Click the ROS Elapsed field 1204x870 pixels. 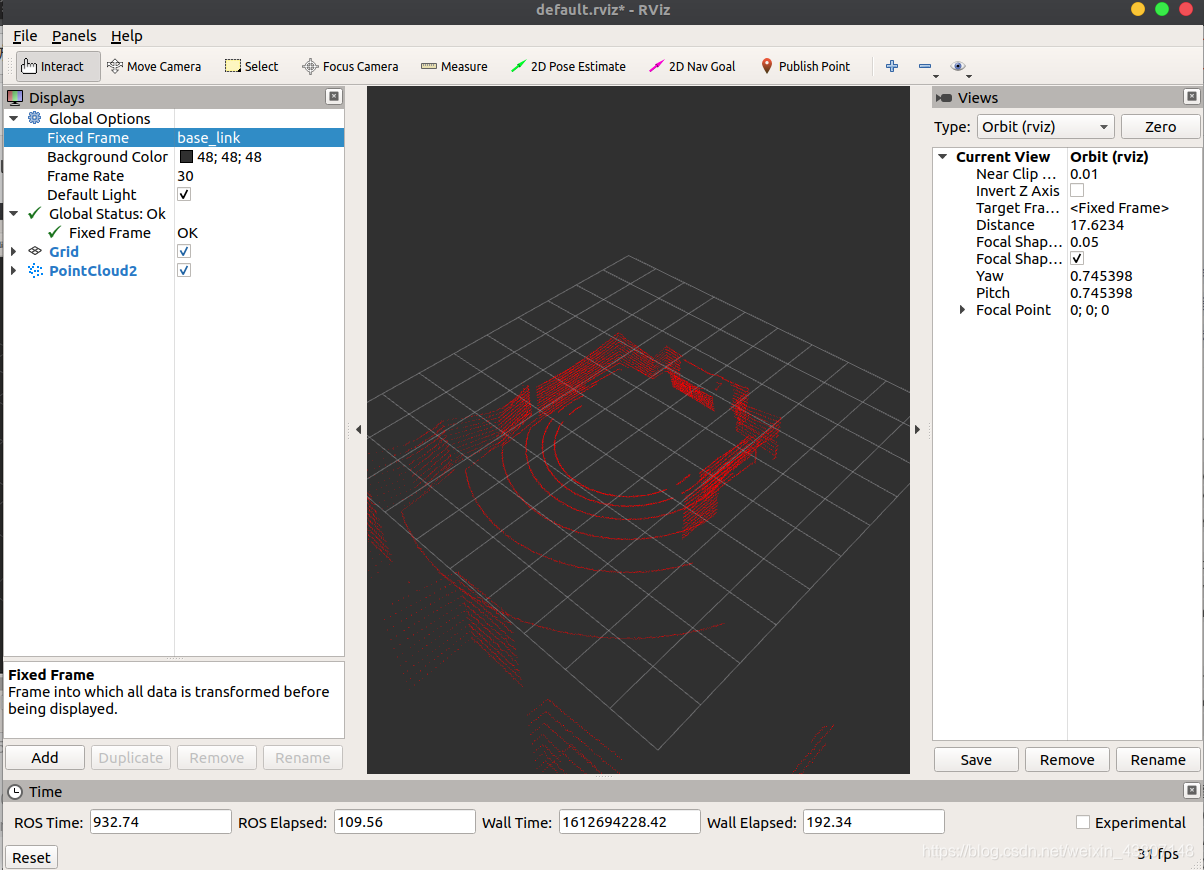(x=404, y=822)
